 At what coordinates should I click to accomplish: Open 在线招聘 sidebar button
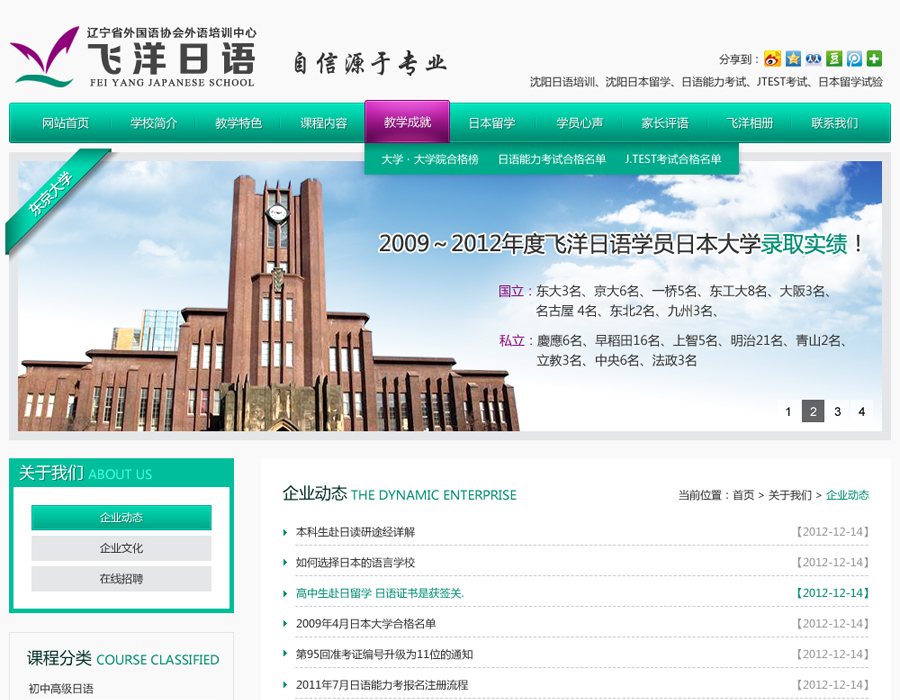(121, 578)
